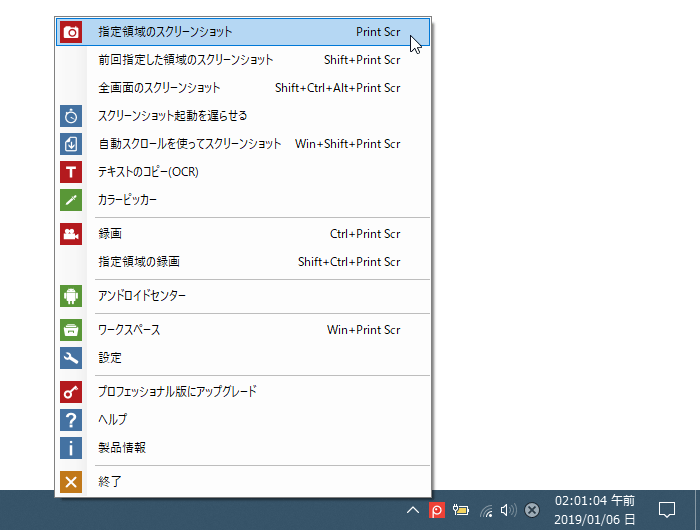Click the orange X exit icon

pos(71,482)
